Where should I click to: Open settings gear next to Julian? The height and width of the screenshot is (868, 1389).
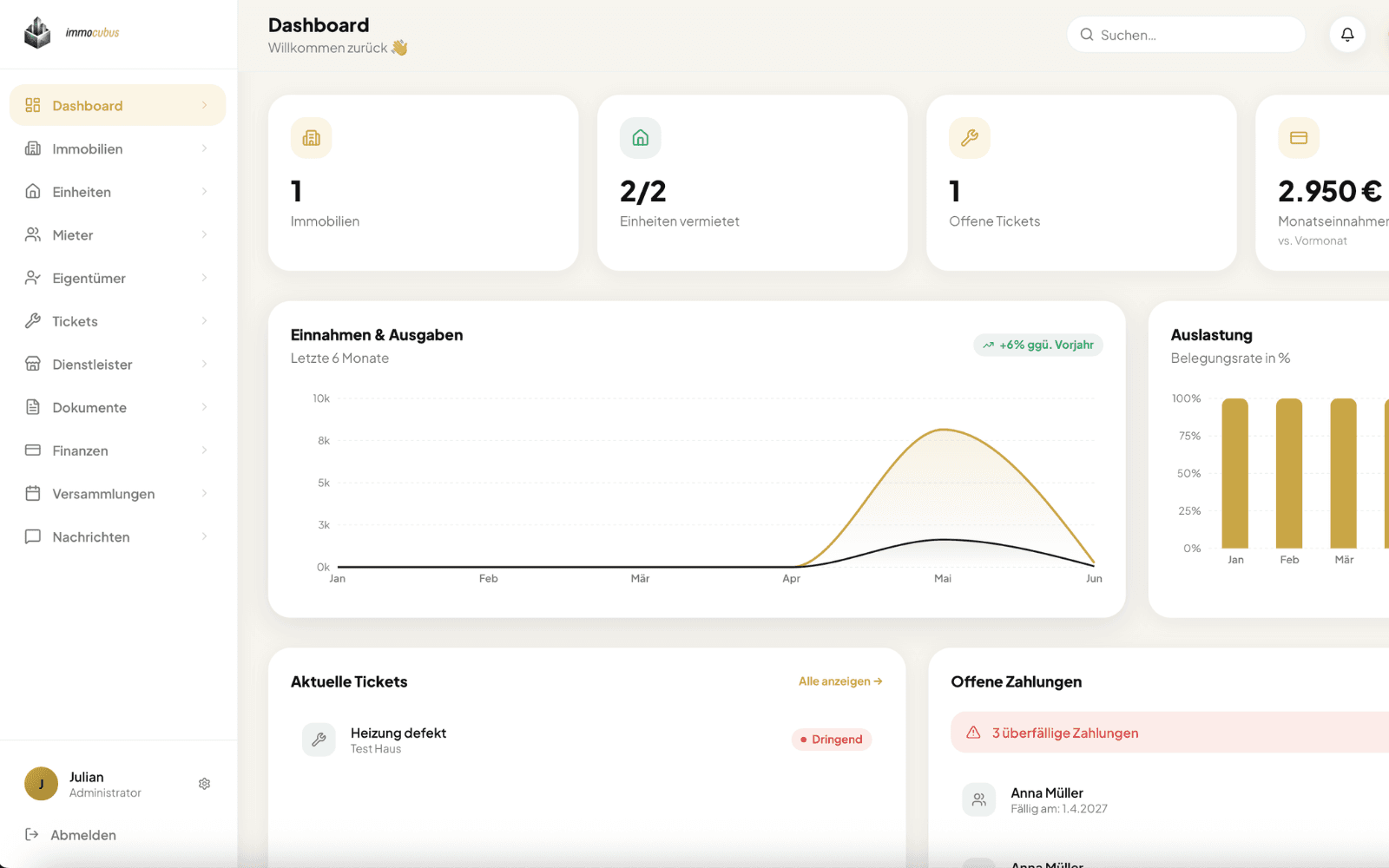tap(205, 784)
